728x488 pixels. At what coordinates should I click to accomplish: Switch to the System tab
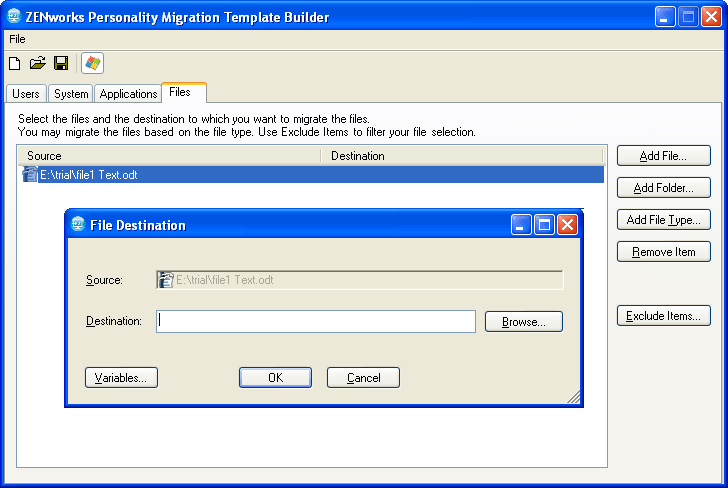pyautogui.click(x=71, y=94)
